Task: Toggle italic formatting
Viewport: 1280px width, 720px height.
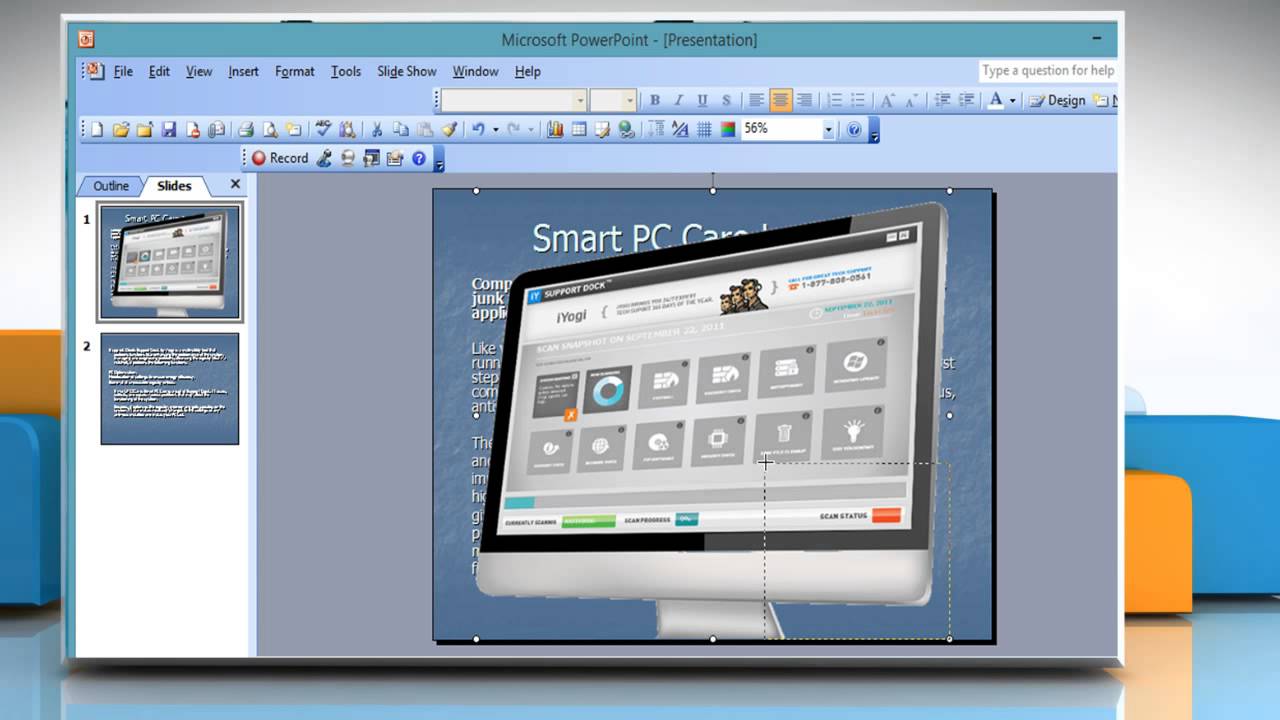Action: pyautogui.click(x=678, y=100)
